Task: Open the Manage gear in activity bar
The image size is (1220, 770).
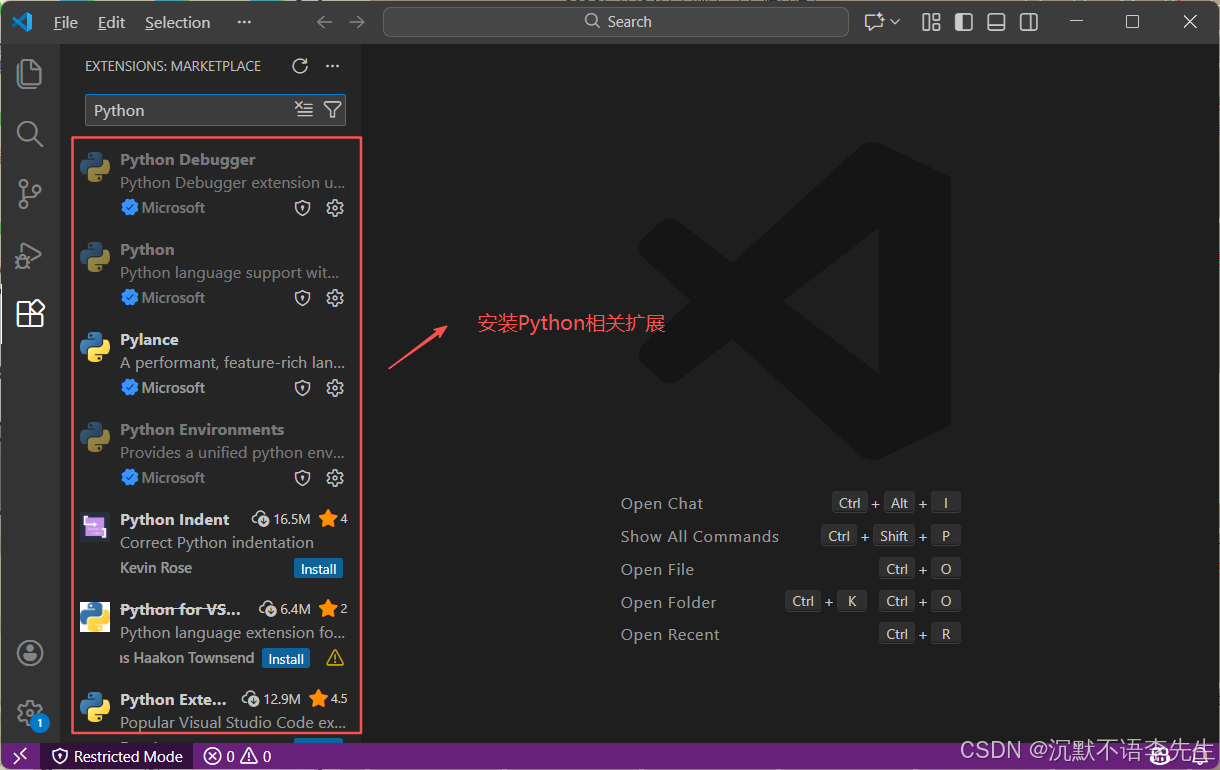Action: click(x=30, y=713)
